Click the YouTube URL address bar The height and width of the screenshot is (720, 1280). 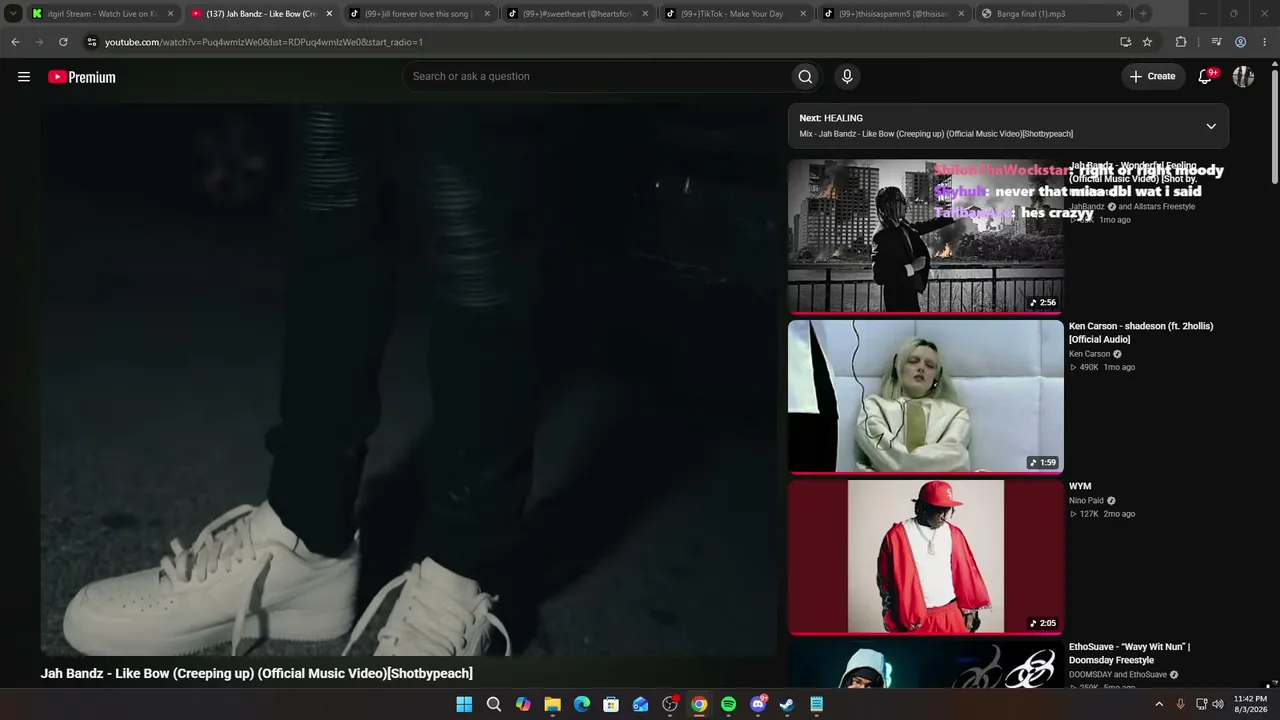point(600,42)
